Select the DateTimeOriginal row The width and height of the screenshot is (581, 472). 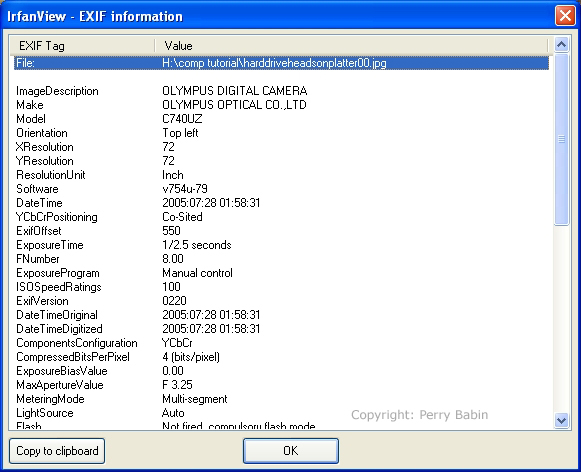[282, 315]
